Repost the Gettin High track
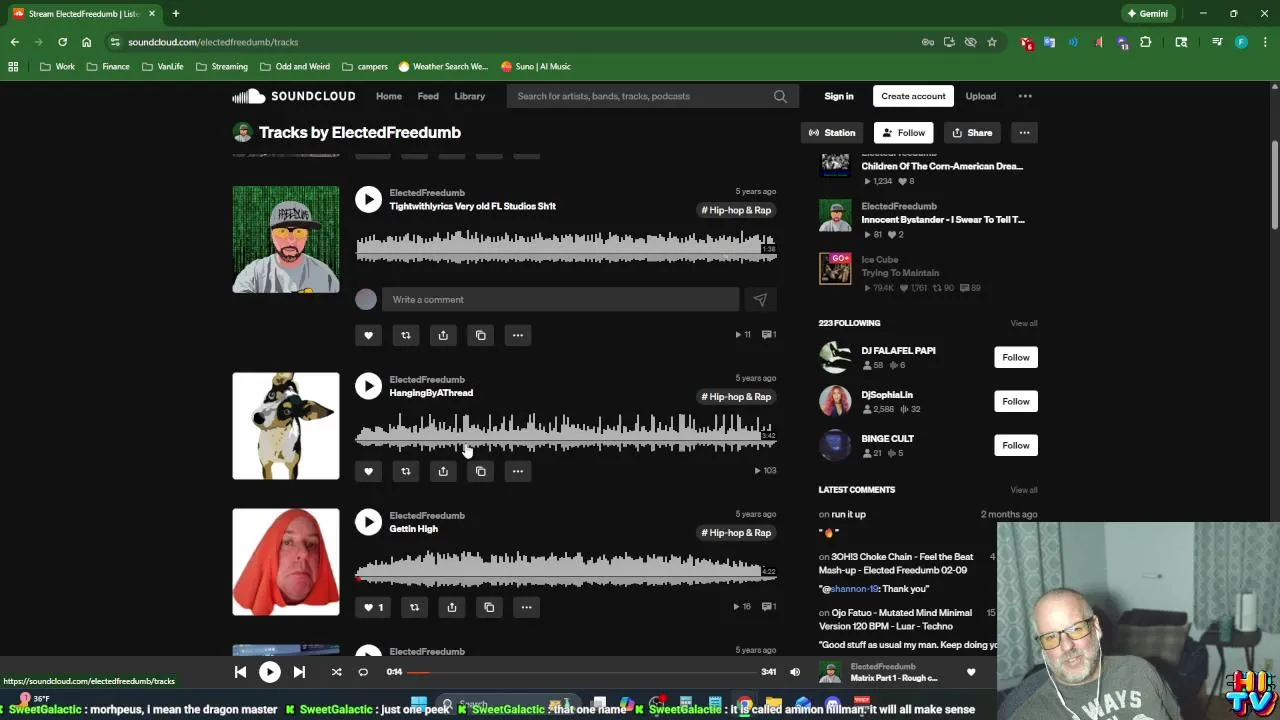The height and width of the screenshot is (720, 1280). click(x=414, y=607)
